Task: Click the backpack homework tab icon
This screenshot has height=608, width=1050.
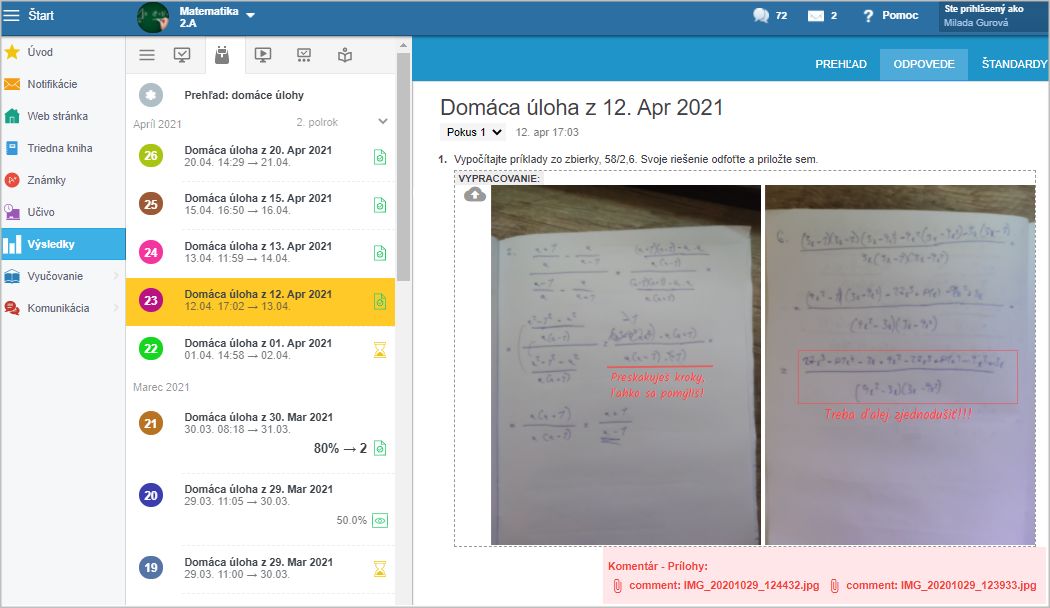Action: (222, 56)
